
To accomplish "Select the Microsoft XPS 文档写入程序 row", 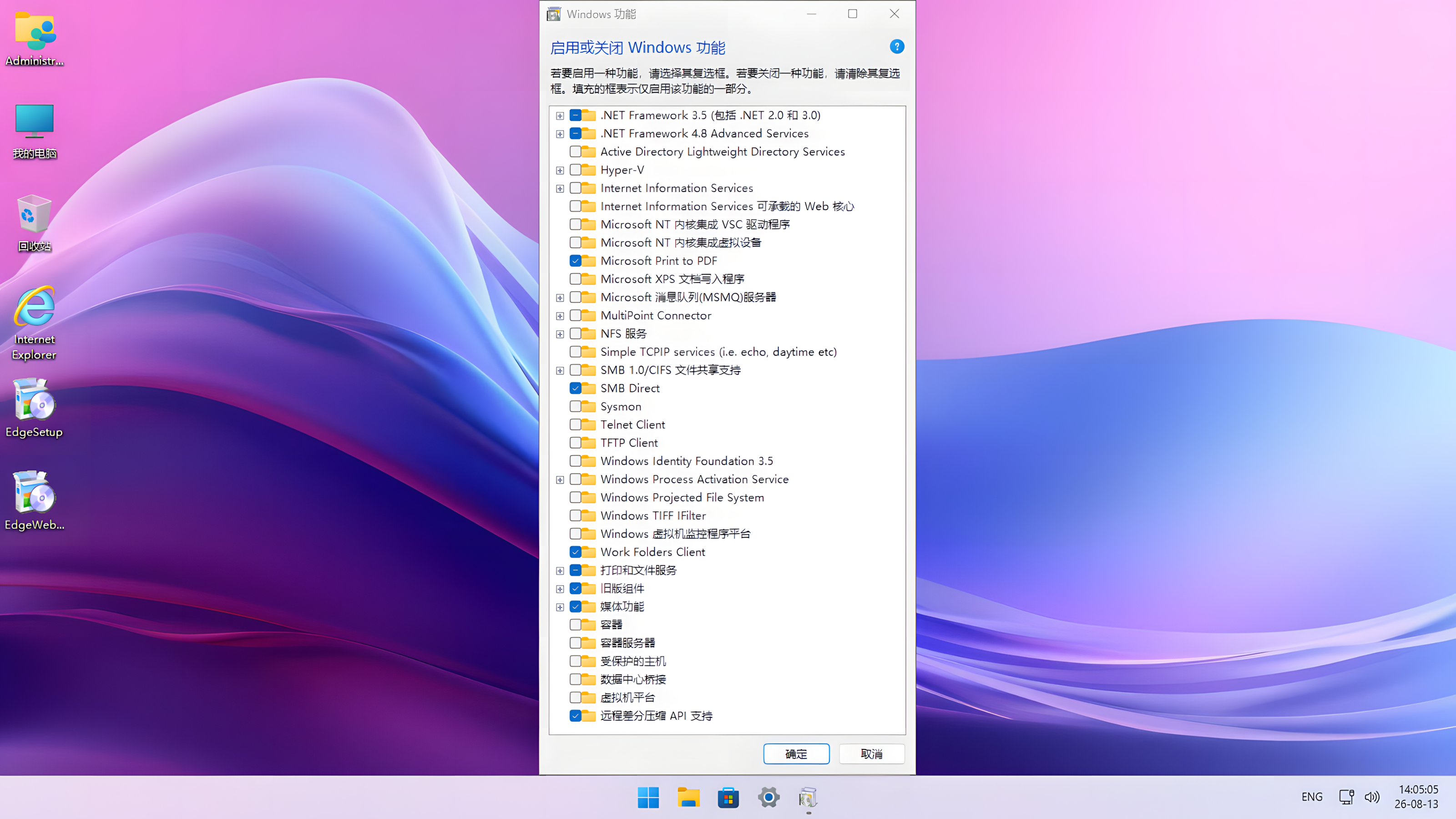I will tap(672, 278).
